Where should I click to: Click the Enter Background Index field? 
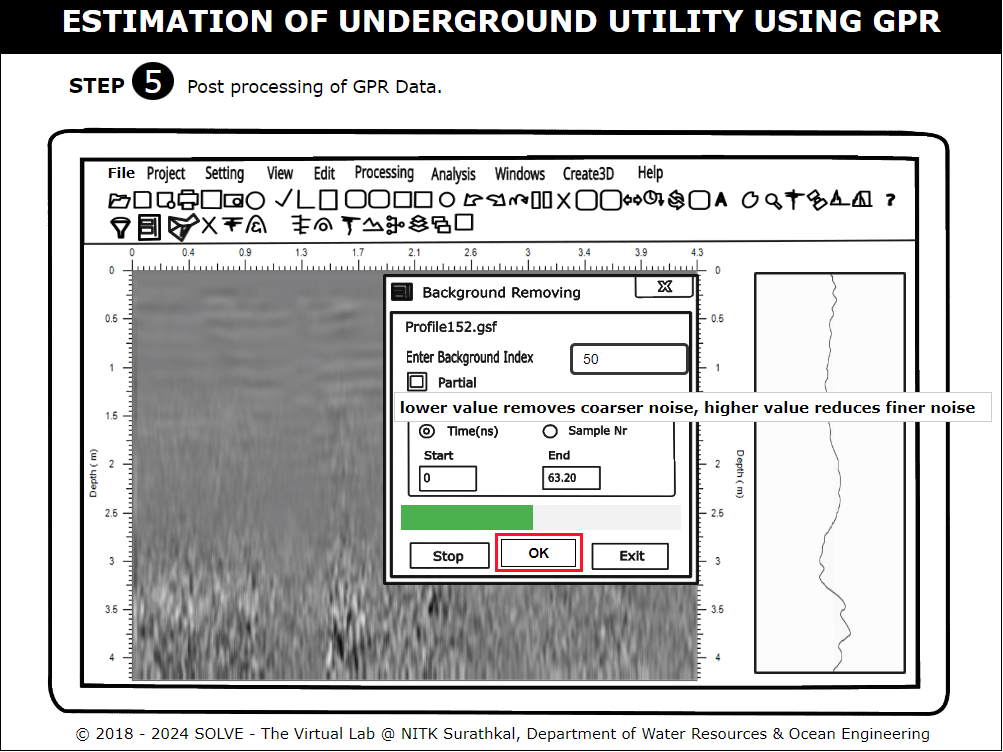click(629, 359)
